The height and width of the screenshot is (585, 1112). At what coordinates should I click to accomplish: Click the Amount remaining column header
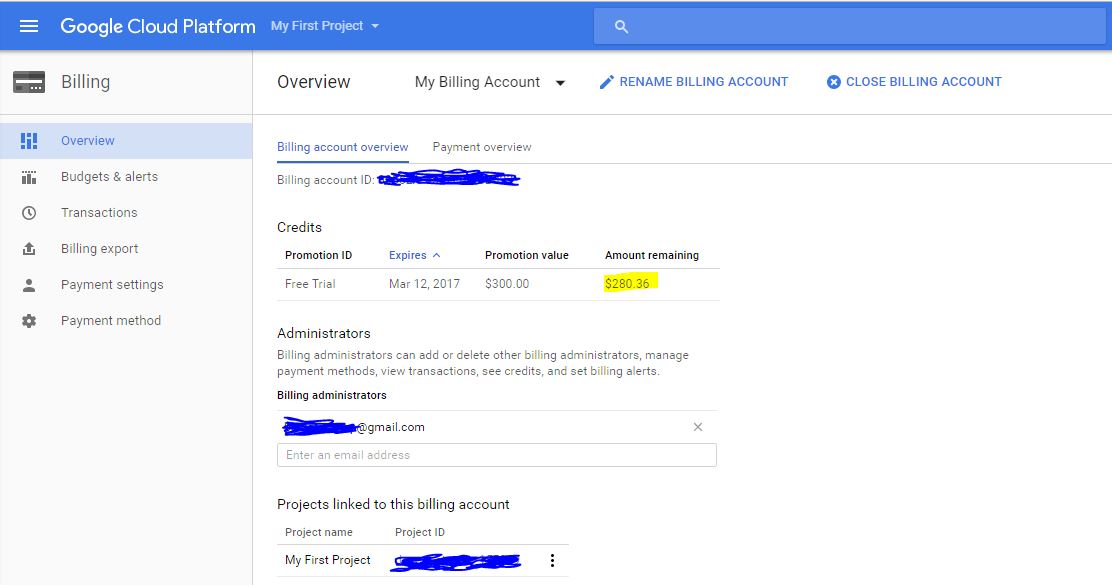(652, 255)
